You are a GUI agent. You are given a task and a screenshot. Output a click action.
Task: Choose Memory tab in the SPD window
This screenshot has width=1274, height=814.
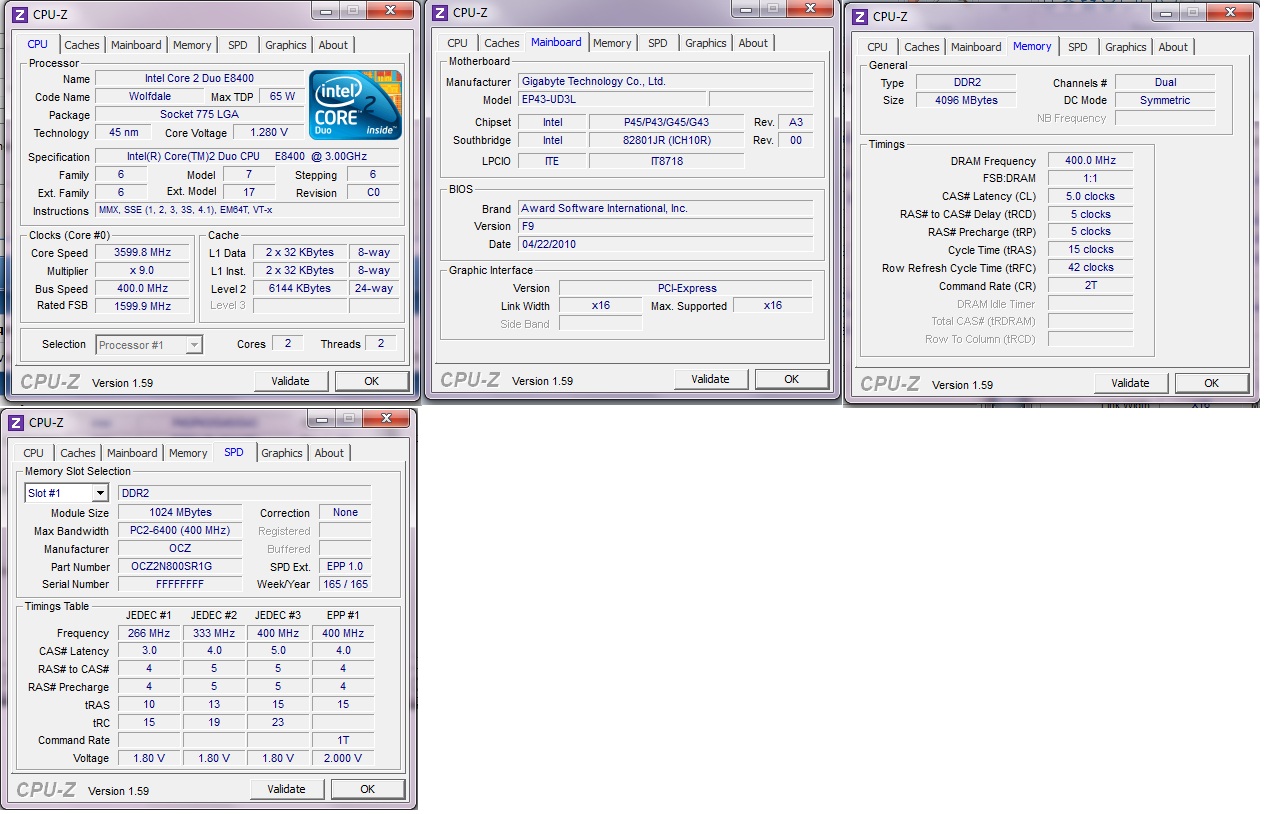click(x=188, y=453)
